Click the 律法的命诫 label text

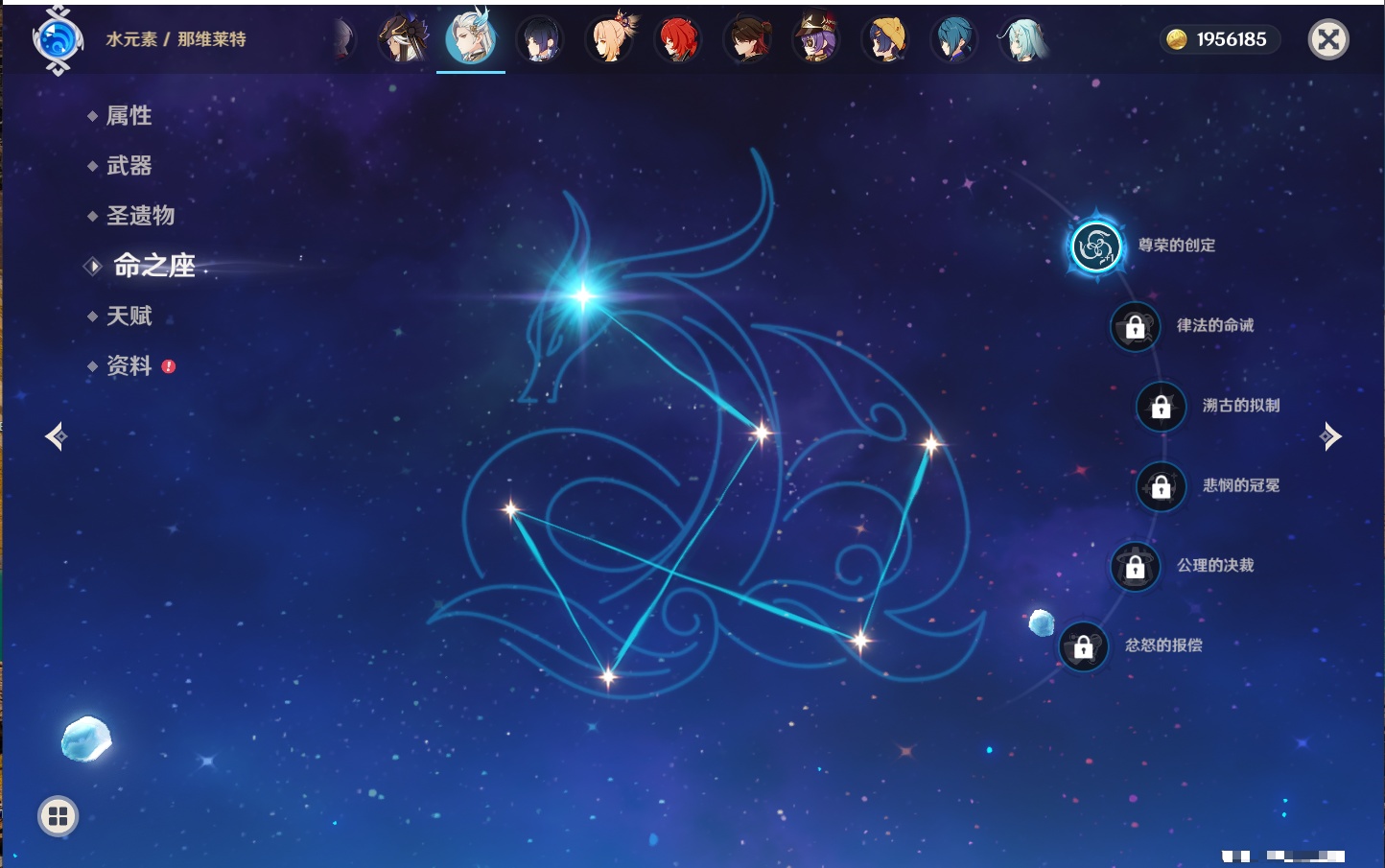tap(1215, 325)
